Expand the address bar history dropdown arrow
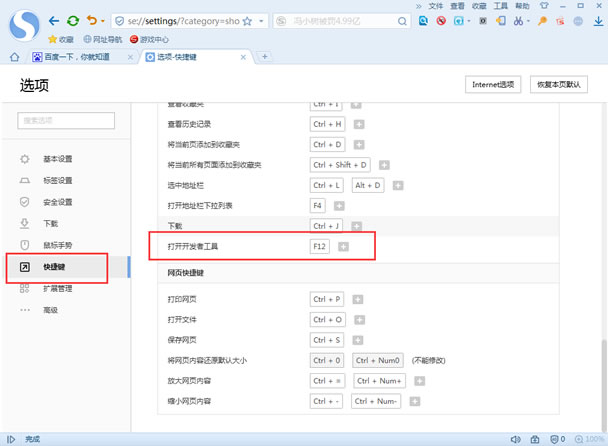 click(x=261, y=21)
